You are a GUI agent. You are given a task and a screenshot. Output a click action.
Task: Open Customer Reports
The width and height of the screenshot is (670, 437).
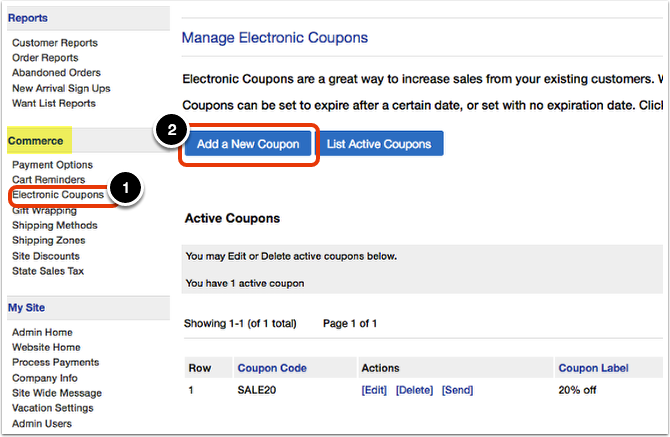point(55,43)
